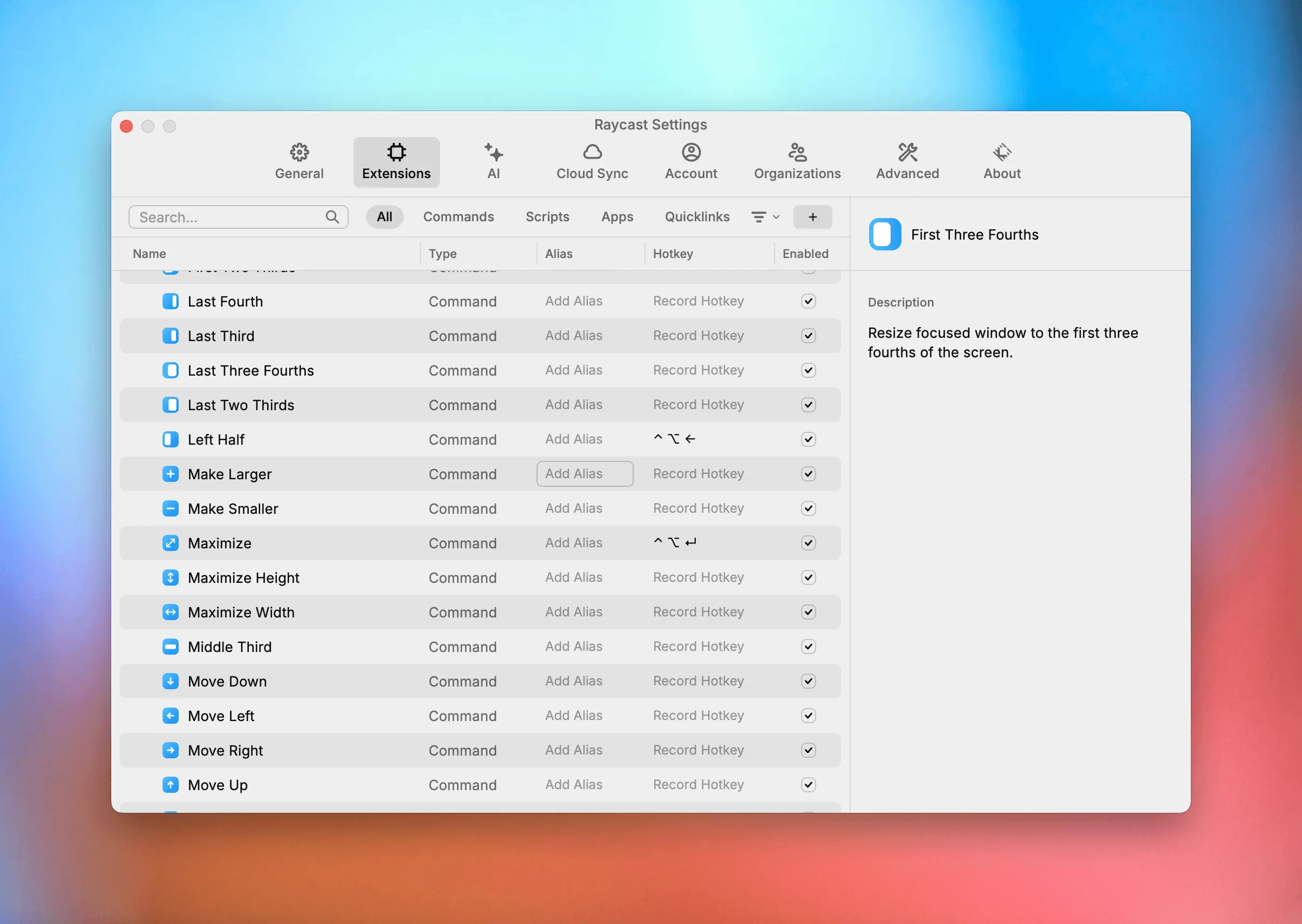
Task: Click the Move Up arrow icon
Action: click(x=170, y=785)
